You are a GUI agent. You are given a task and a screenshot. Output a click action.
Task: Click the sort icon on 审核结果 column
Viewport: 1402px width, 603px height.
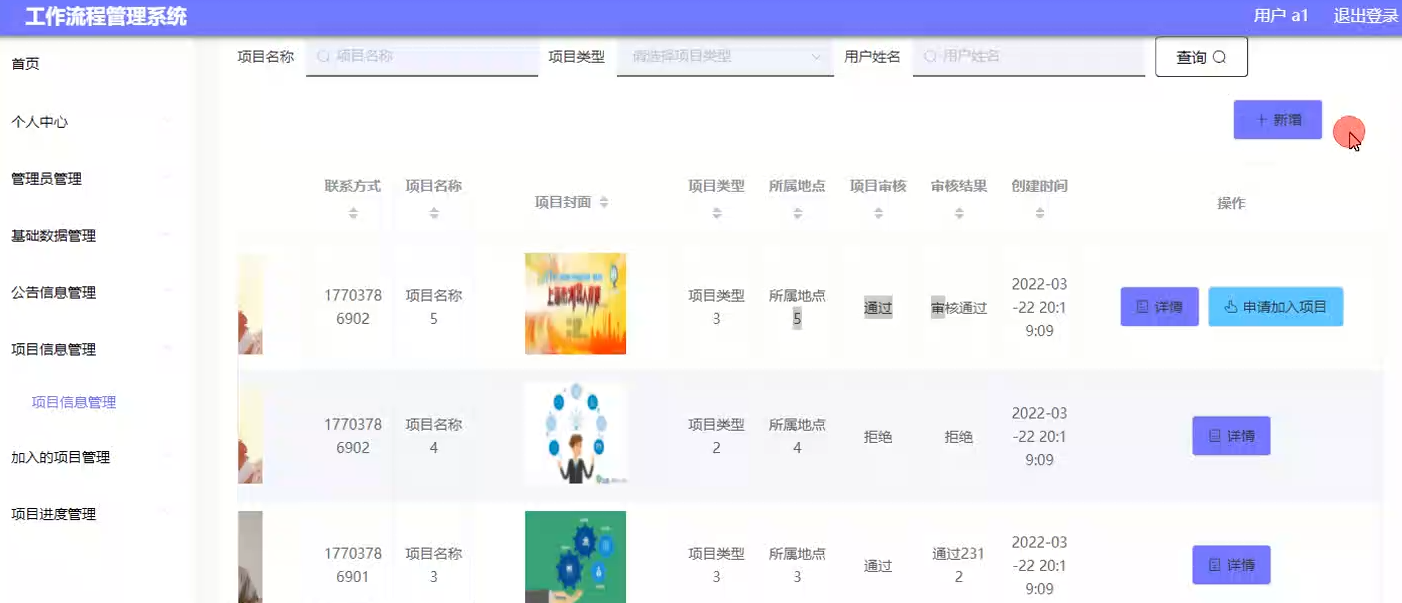click(x=958, y=210)
